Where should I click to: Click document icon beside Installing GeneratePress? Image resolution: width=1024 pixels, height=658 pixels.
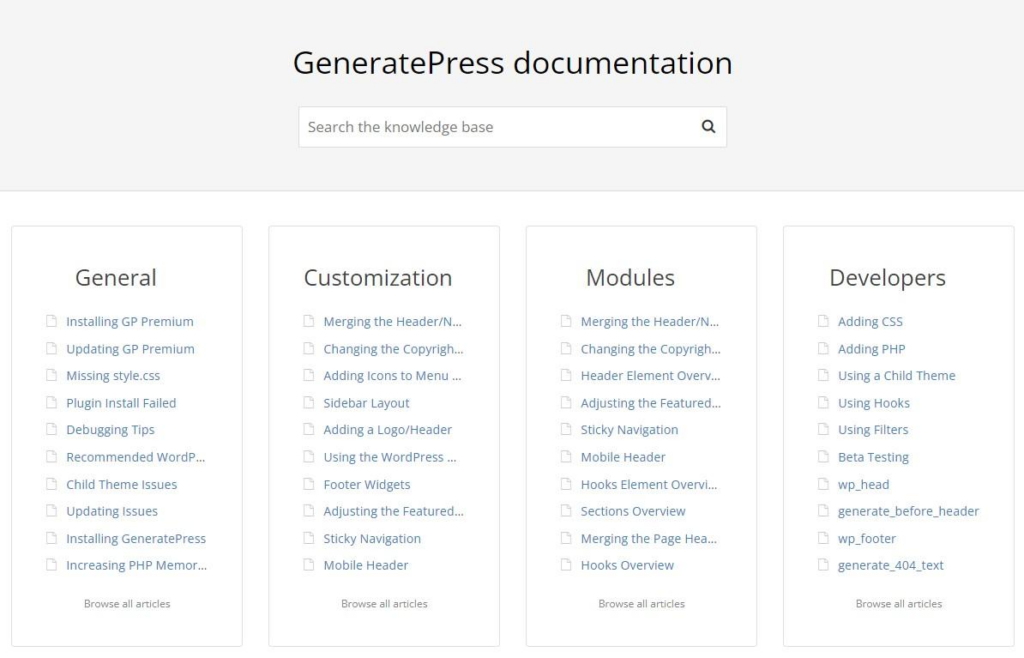point(52,539)
